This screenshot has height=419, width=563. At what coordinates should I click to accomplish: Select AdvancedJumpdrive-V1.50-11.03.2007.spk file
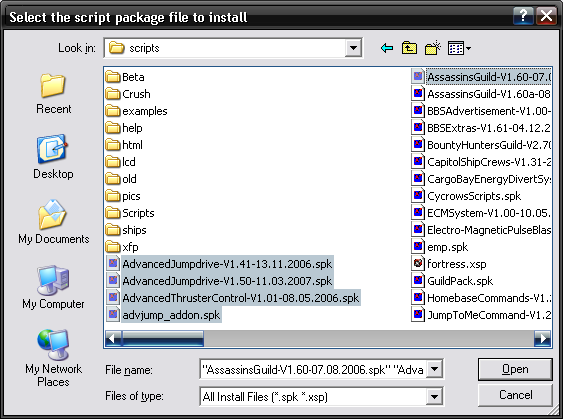pyautogui.click(x=220, y=281)
